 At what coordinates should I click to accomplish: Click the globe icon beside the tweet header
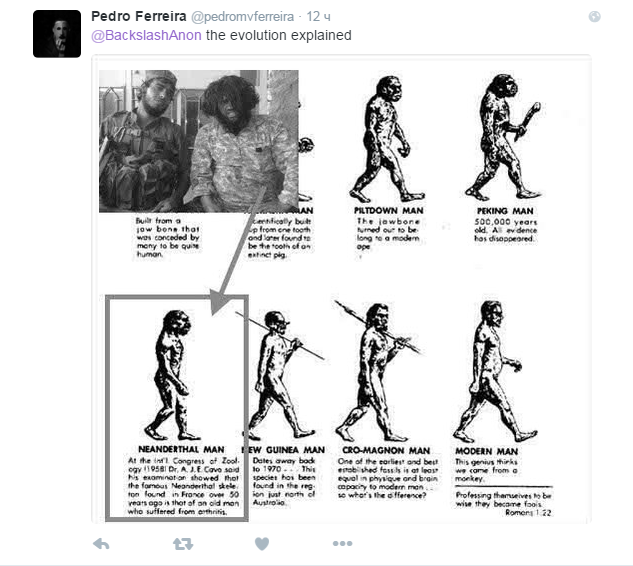[594, 17]
